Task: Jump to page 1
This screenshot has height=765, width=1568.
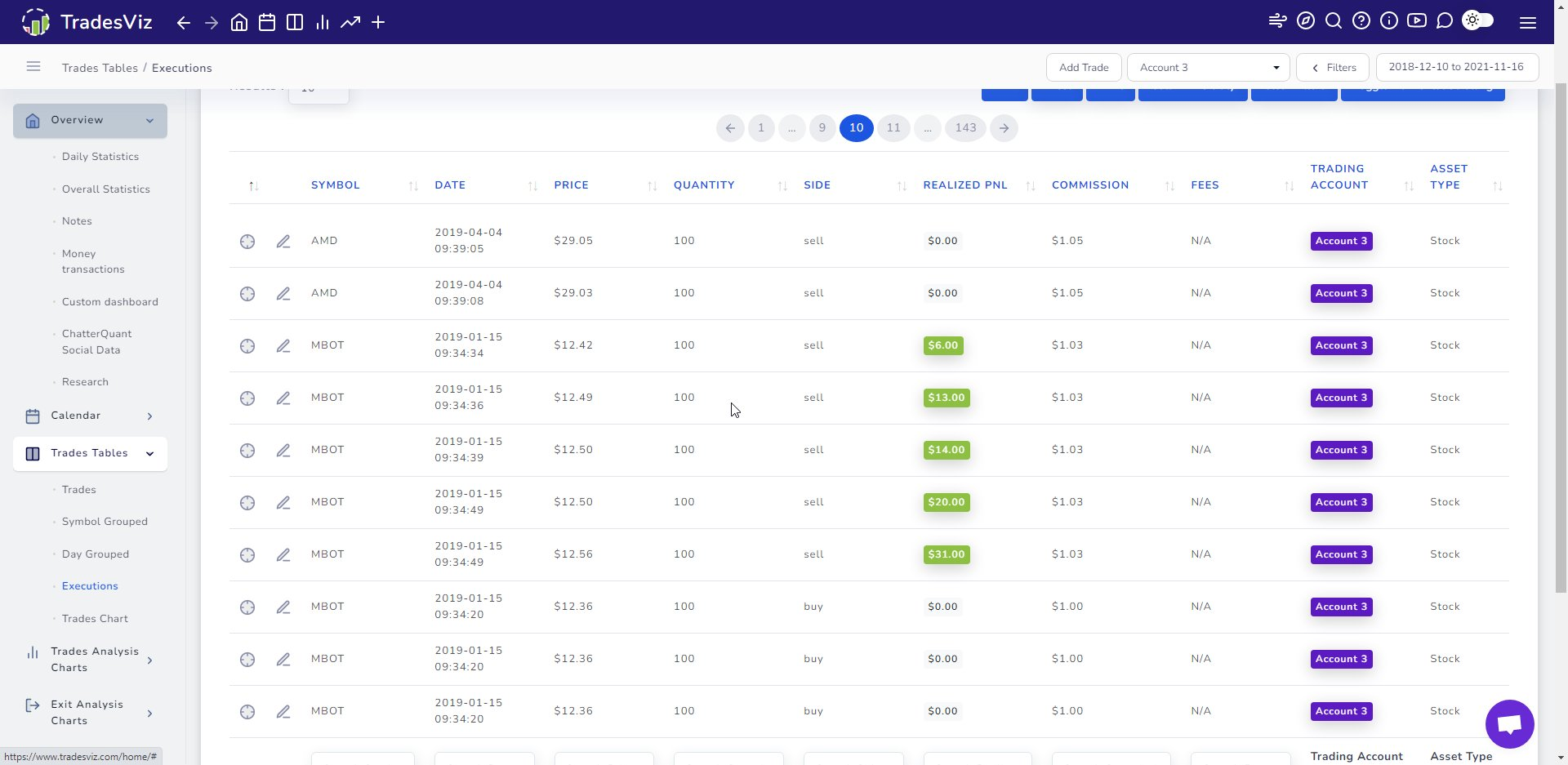Action: [761, 128]
